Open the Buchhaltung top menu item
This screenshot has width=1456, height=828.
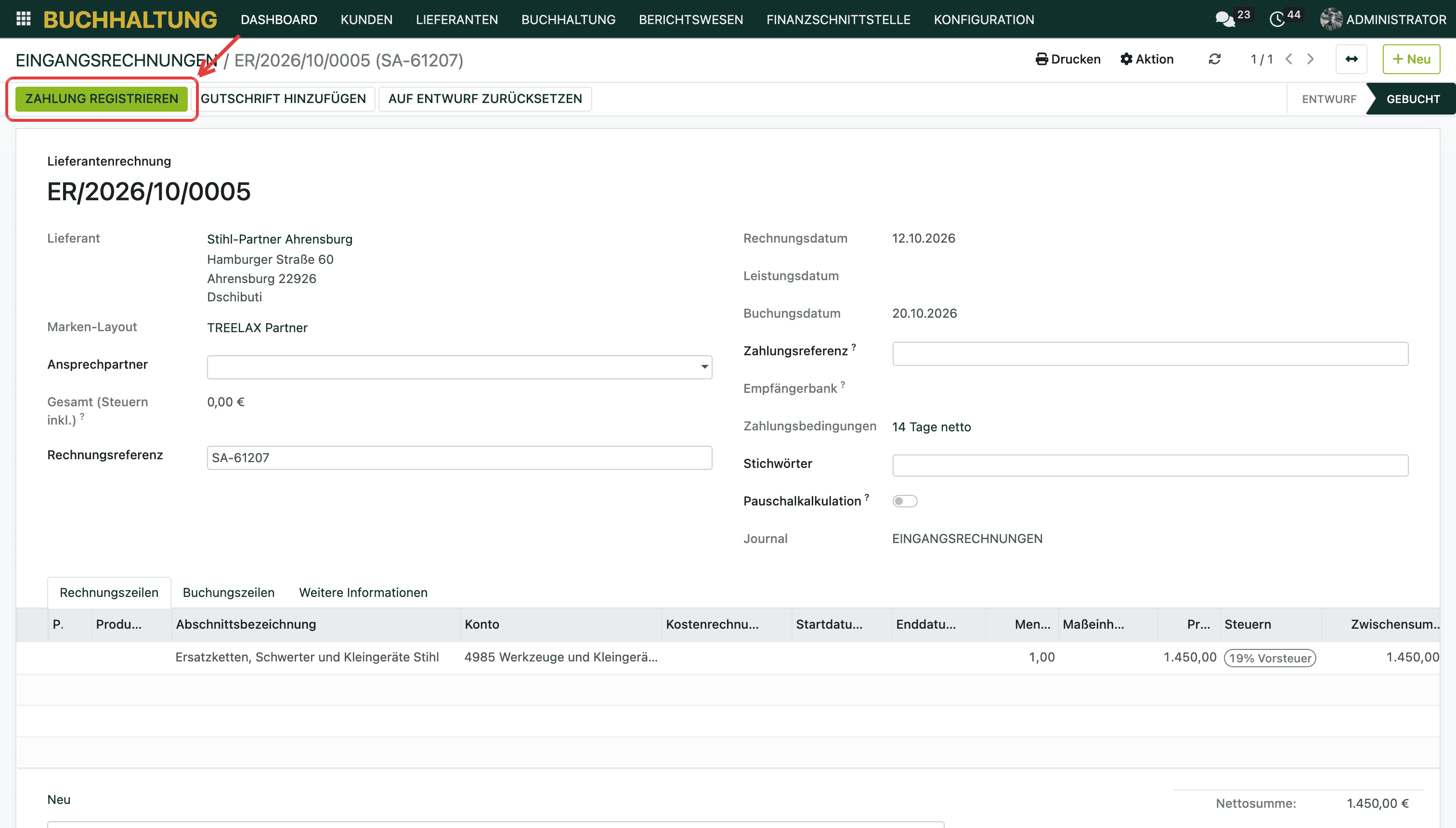point(568,19)
